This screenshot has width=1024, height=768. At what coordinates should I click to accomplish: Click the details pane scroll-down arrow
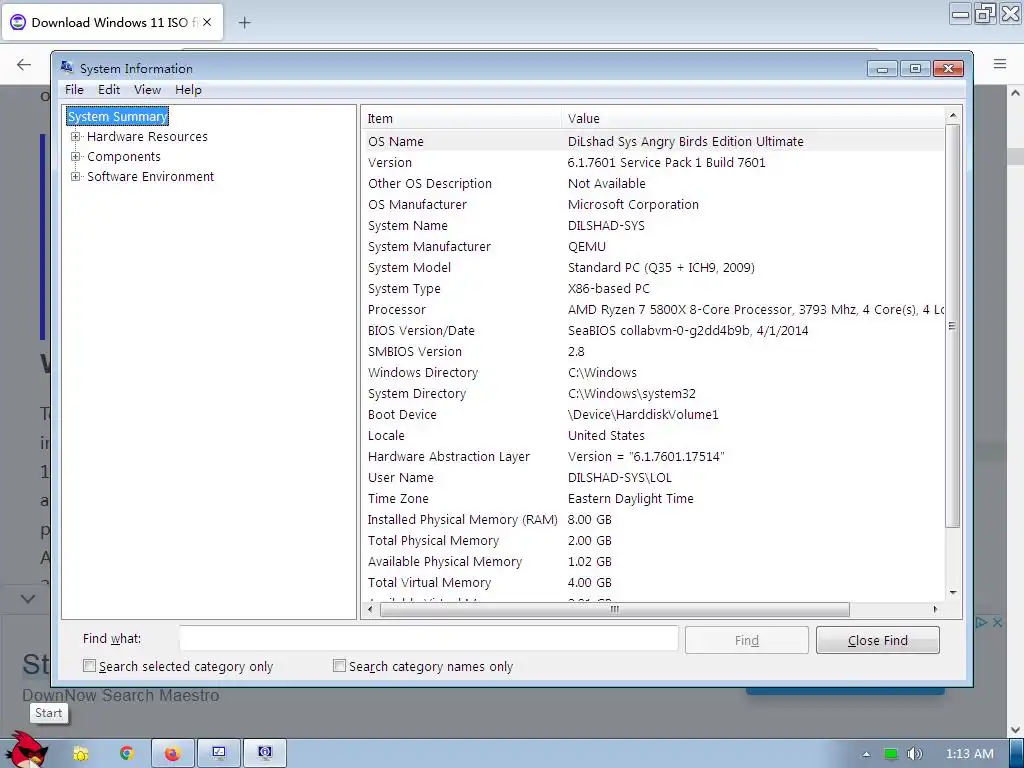[x=952, y=592]
